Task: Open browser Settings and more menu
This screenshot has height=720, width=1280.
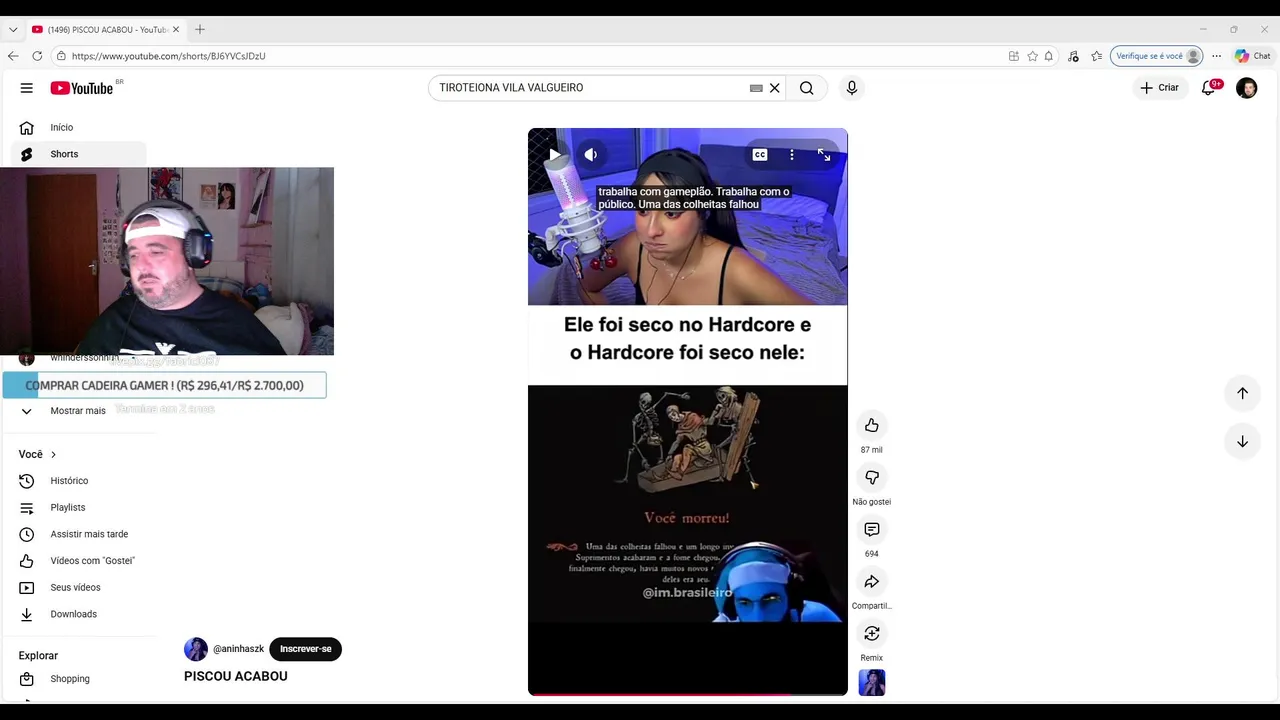Action: click(x=1216, y=56)
